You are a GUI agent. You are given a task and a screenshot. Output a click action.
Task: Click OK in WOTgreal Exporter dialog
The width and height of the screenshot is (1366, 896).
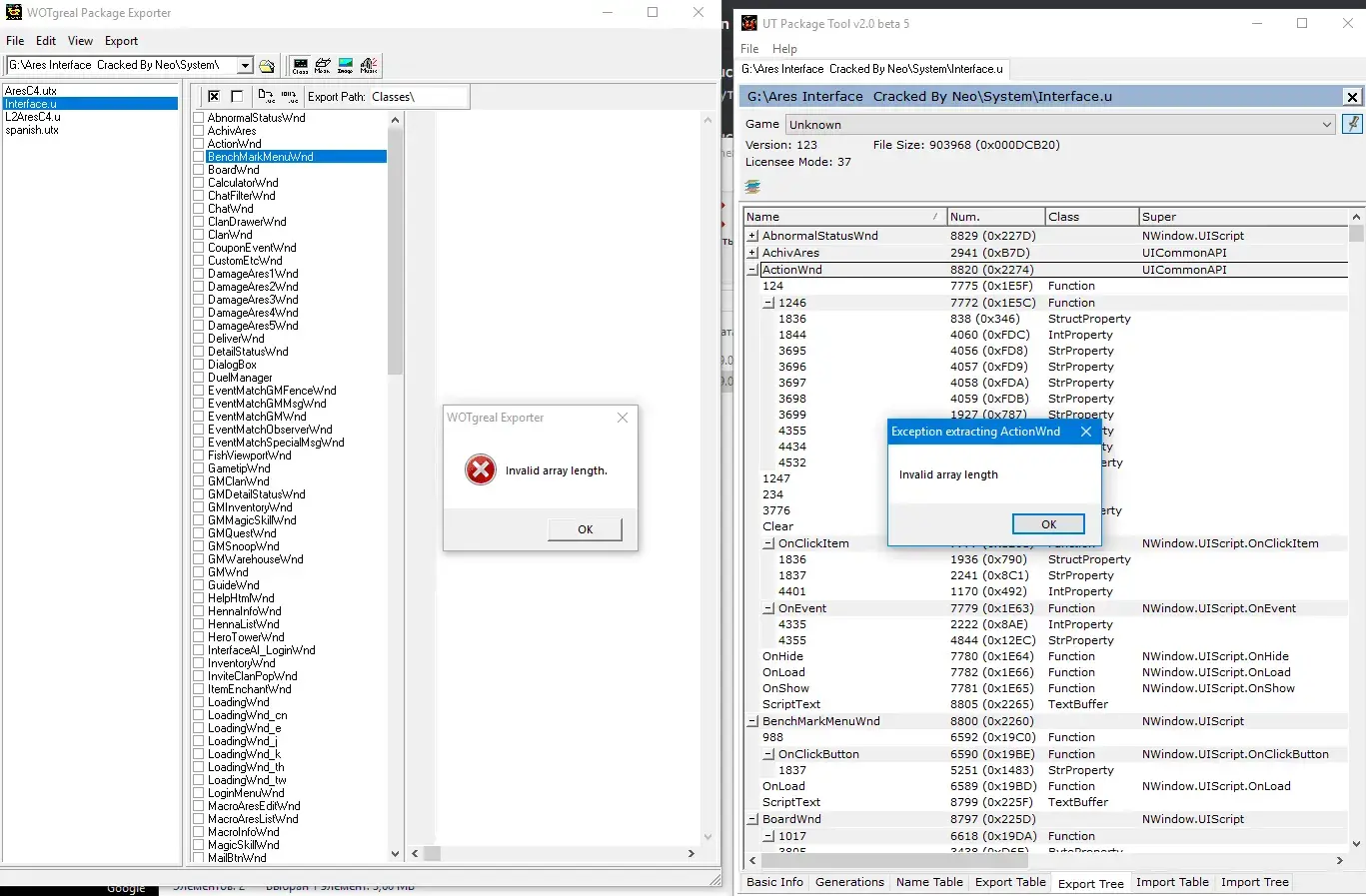pos(585,529)
